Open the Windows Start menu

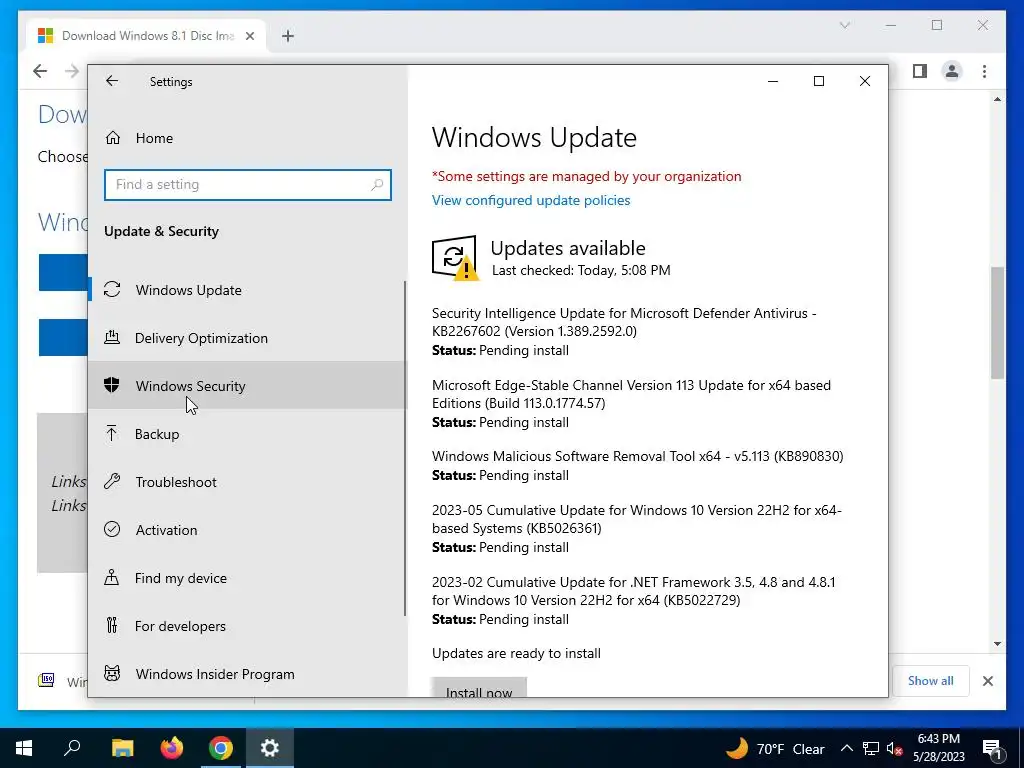[24, 748]
